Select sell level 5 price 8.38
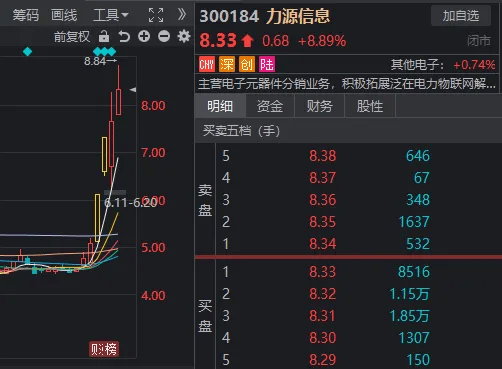This screenshot has height=369, width=502. pyautogui.click(x=322, y=156)
